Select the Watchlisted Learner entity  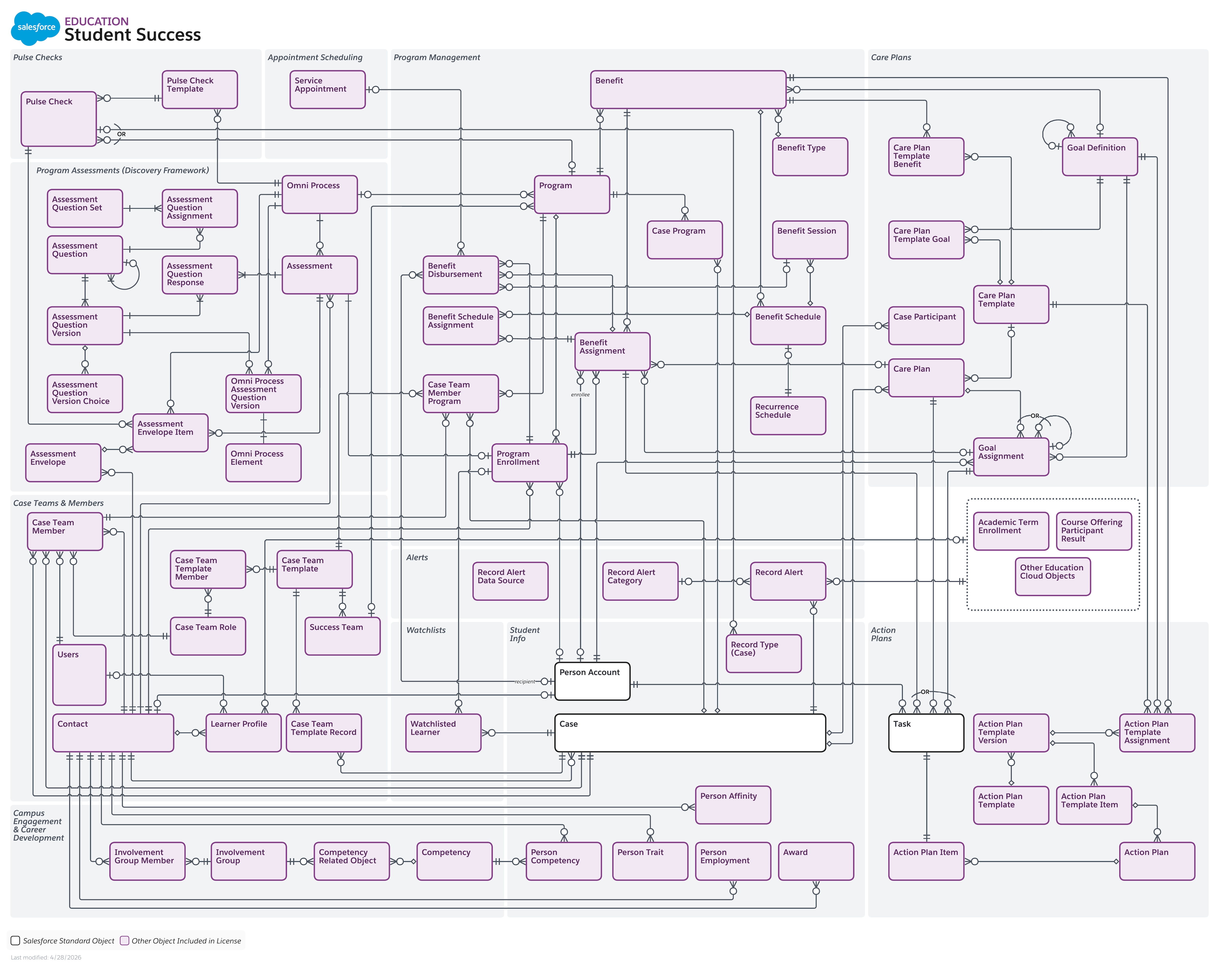click(444, 733)
